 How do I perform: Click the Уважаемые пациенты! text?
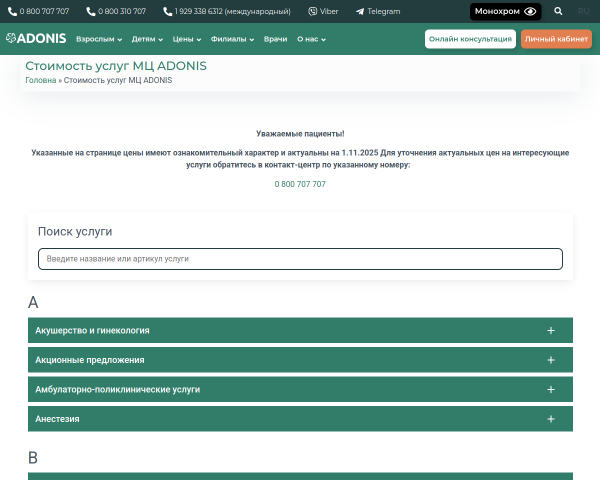click(x=300, y=134)
